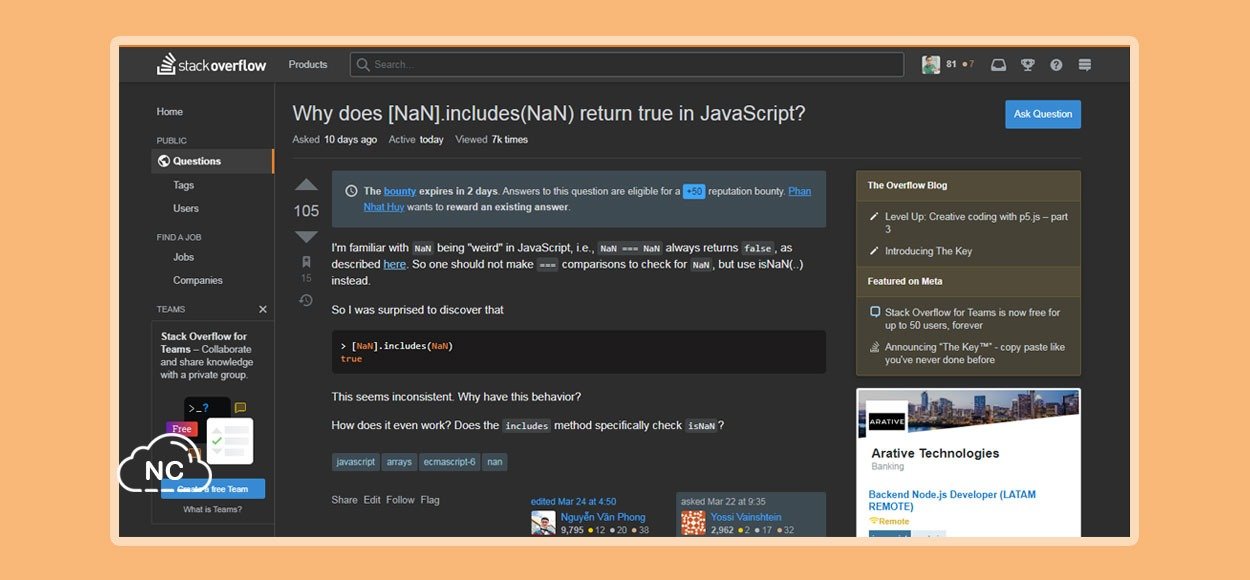Click the Arative logo in job ad
The height and width of the screenshot is (580, 1250).
click(x=887, y=420)
